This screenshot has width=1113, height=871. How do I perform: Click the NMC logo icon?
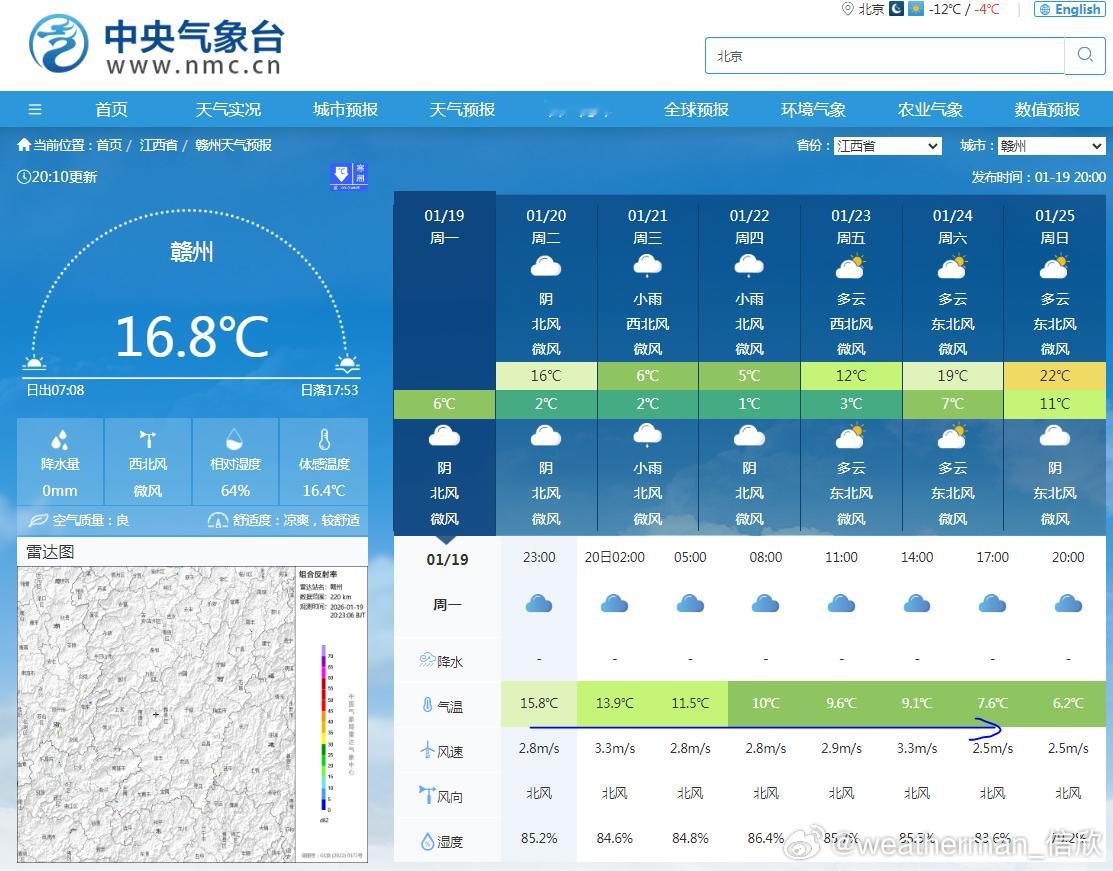tap(59, 43)
